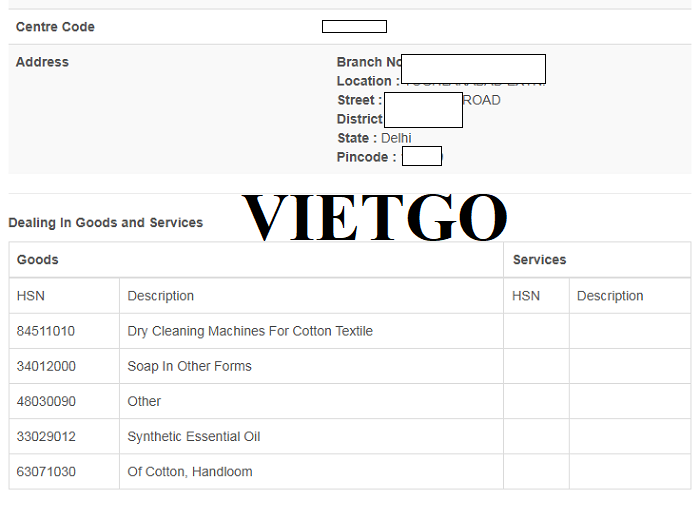Click the Services column header

point(539,260)
